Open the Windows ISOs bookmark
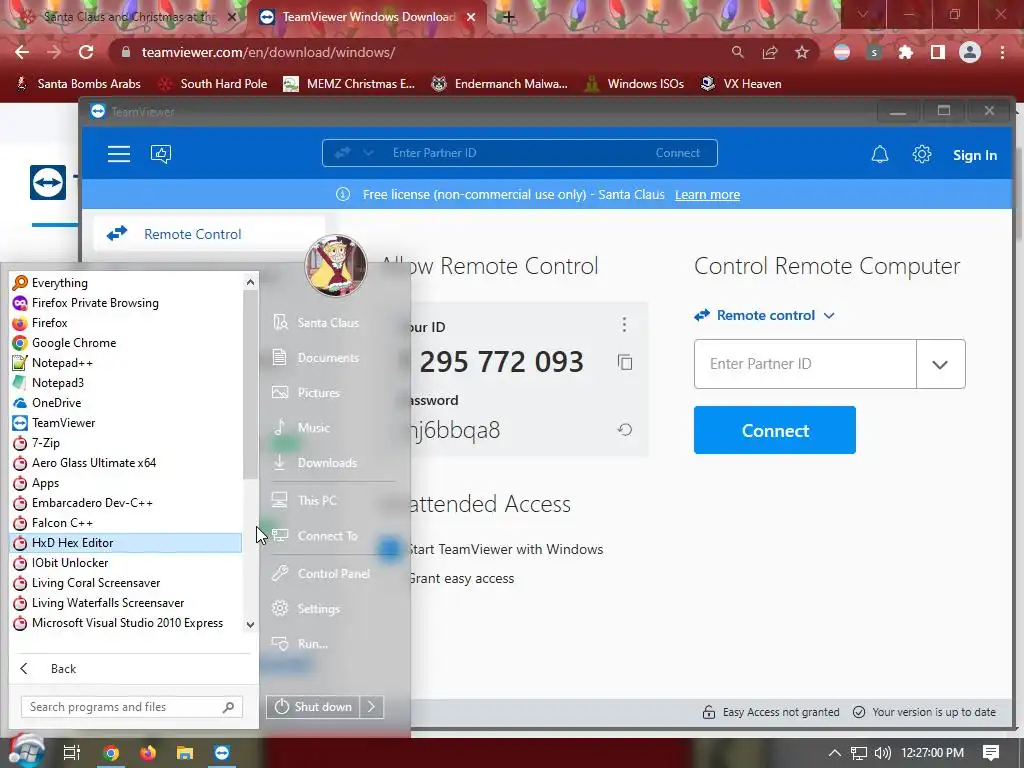This screenshot has height=768, width=1024. tap(635, 84)
